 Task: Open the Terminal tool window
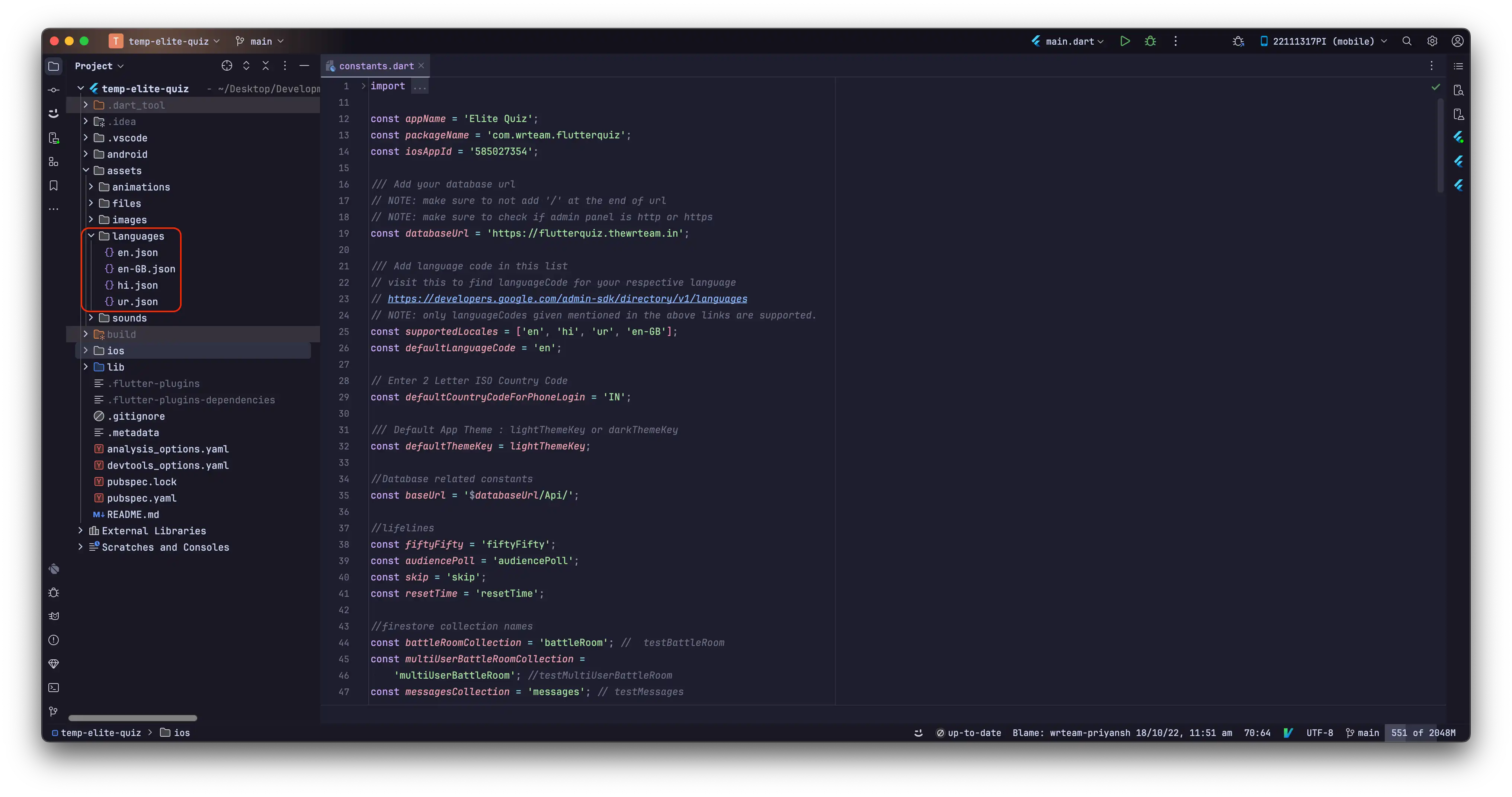click(x=54, y=688)
